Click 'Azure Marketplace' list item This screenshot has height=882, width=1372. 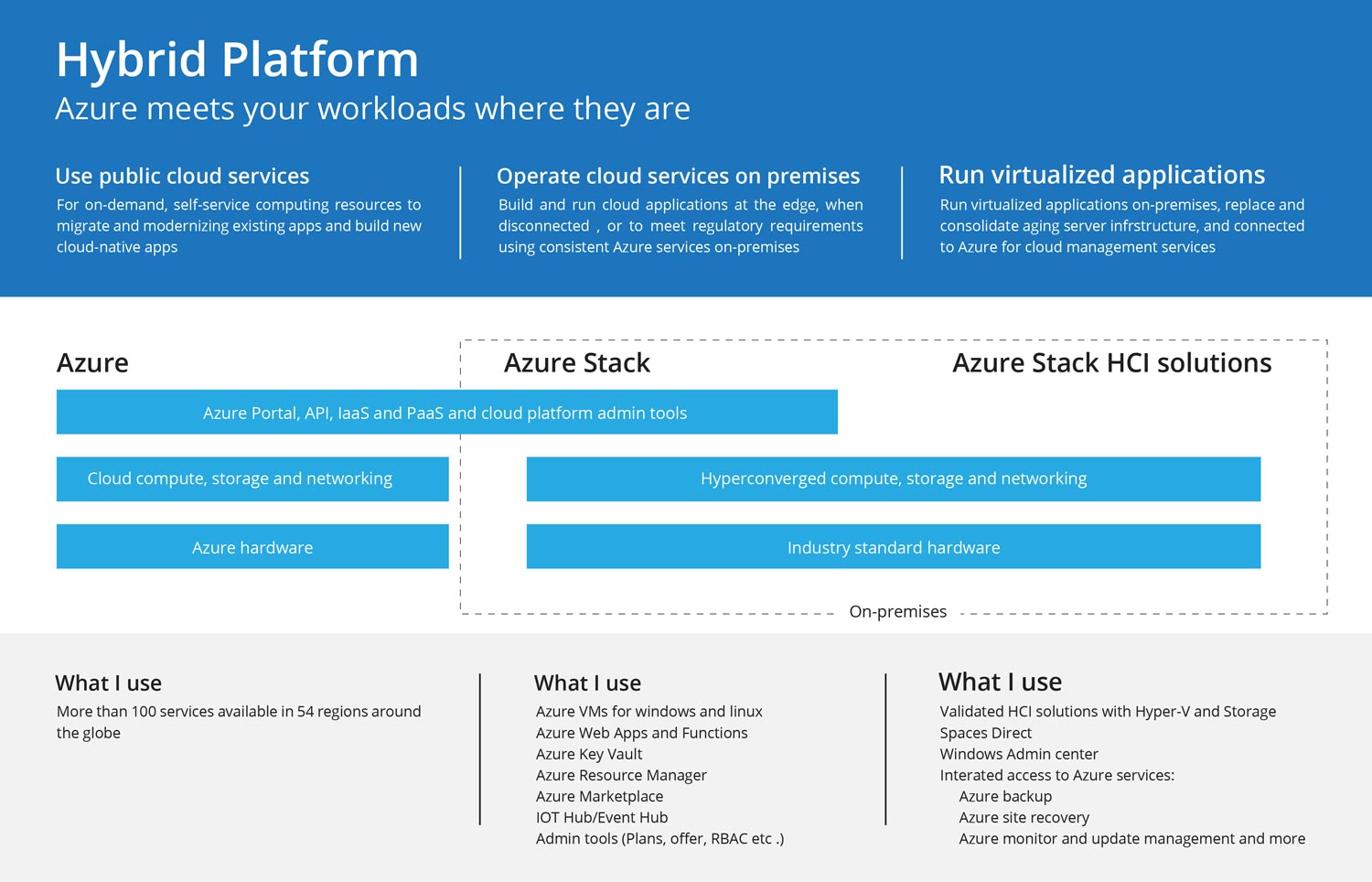tap(599, 796)
